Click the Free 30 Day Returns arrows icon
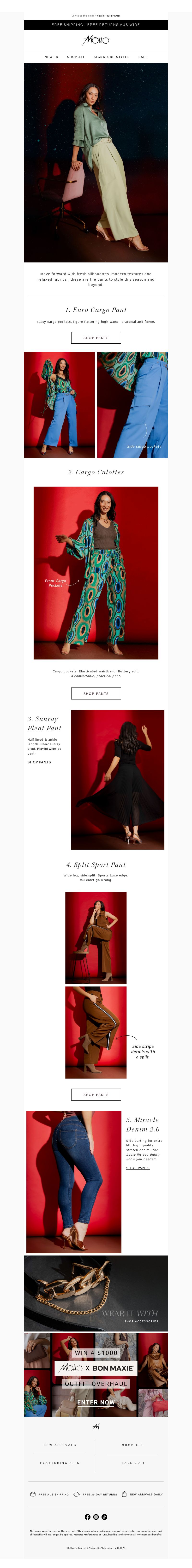Viewport: 192px width, 1568px height. pos(77,1494)
